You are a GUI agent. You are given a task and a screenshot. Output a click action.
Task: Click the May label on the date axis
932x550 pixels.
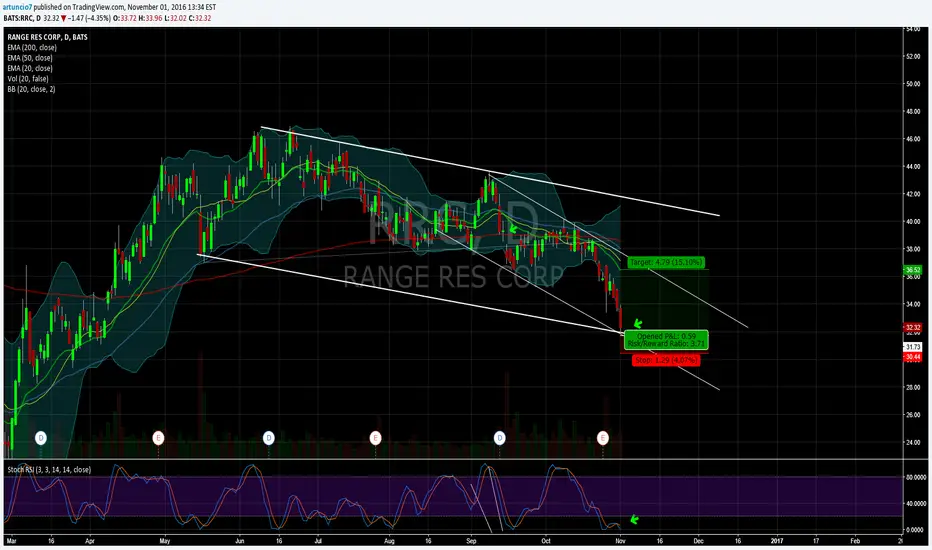165,541
